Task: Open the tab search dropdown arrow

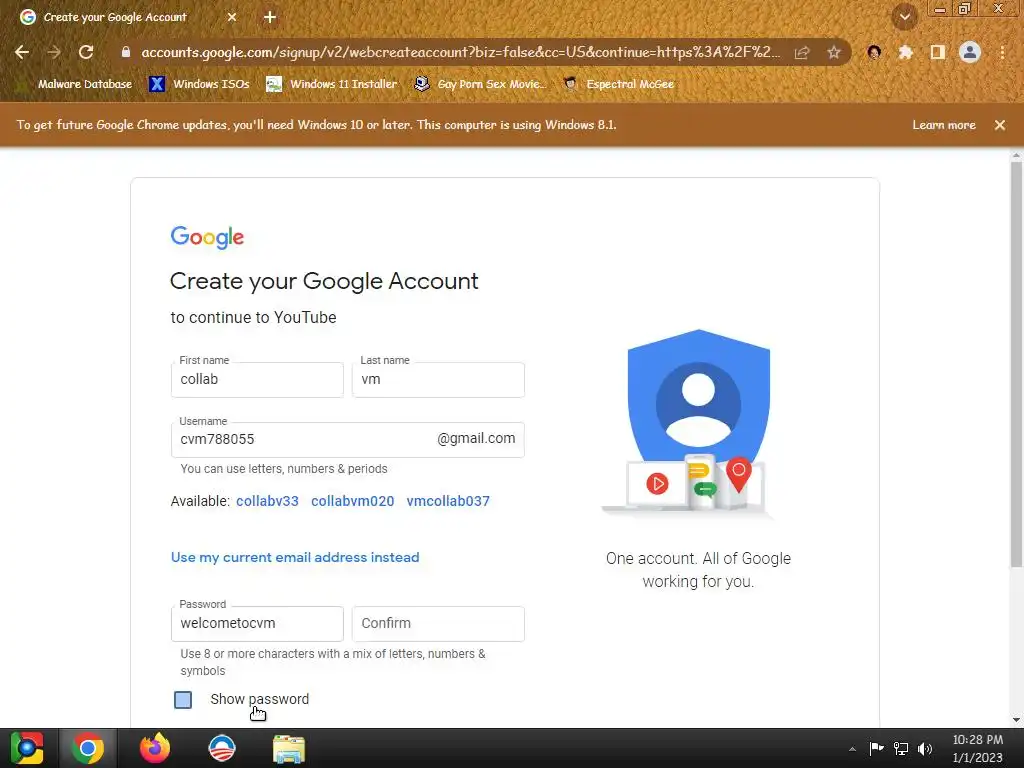Action: click(x=904, y=17)
